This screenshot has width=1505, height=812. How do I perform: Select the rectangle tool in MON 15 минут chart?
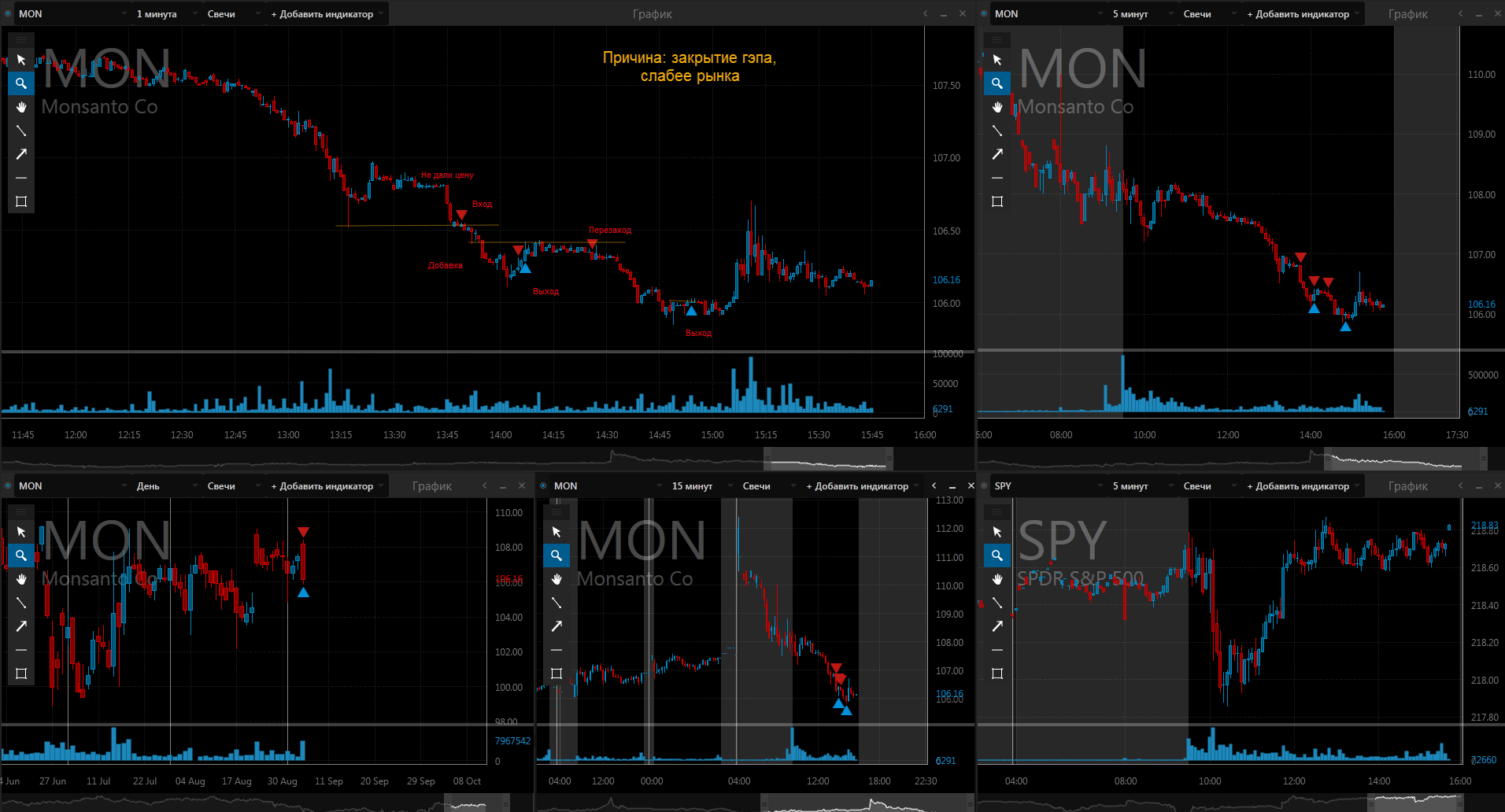(x=557, y=674)
